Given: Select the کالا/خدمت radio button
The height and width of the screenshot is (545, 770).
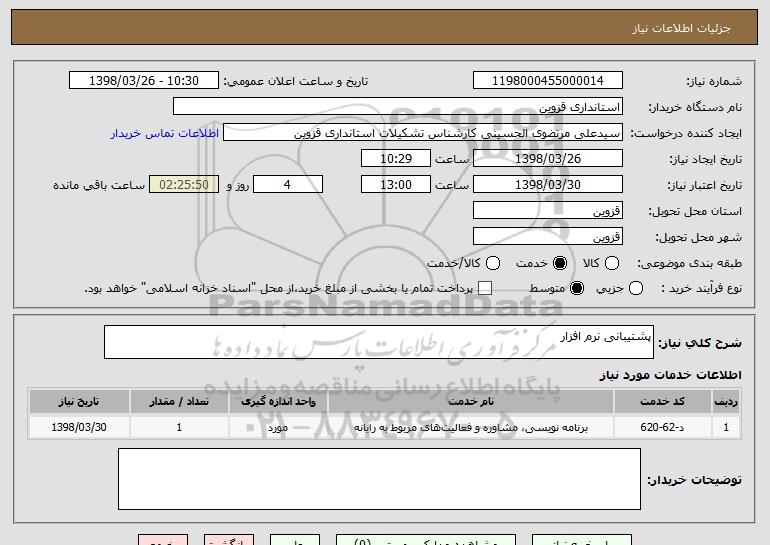Looking at the screenshot, I should coord(493,263).
